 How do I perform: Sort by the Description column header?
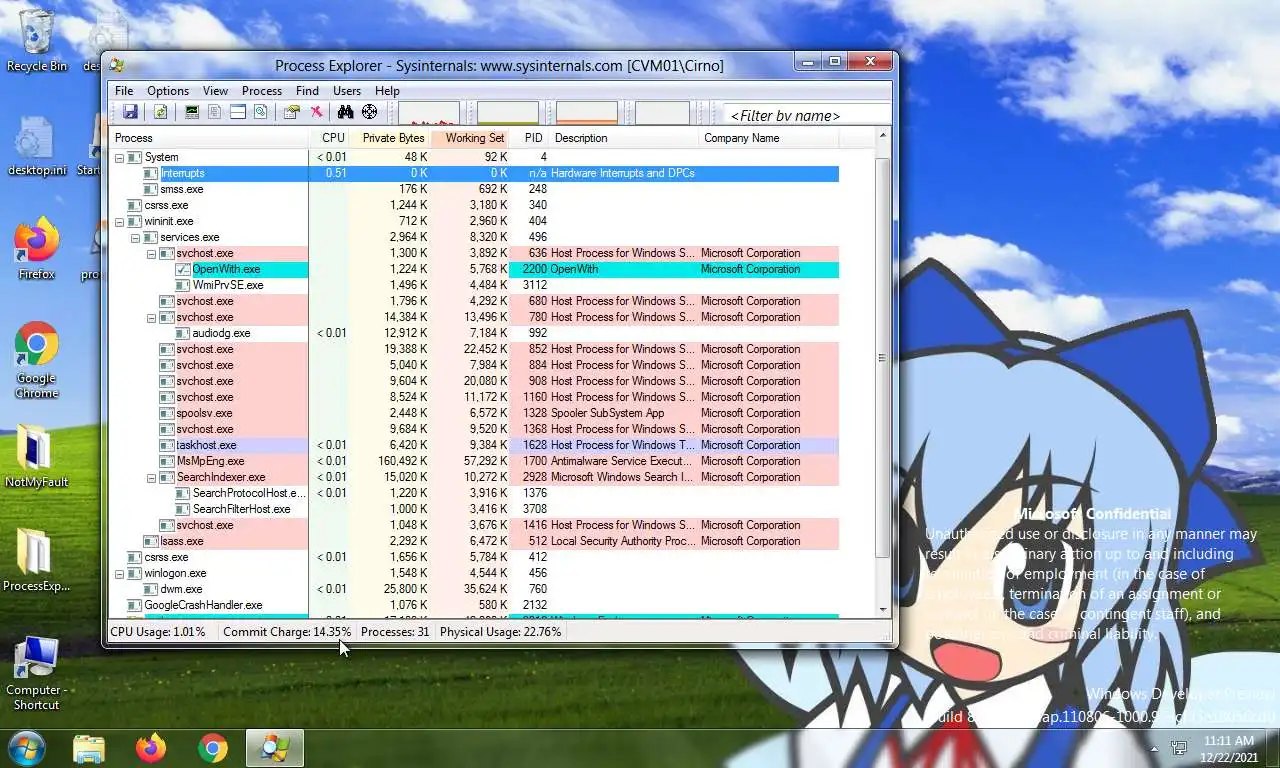[x=624, y=138]
